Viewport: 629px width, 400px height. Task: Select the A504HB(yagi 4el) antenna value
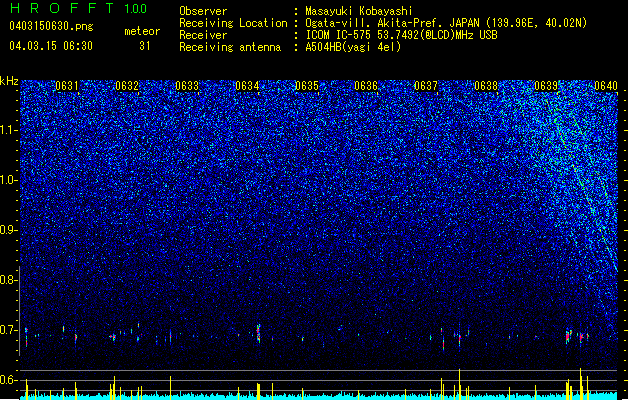click(353, 47)
